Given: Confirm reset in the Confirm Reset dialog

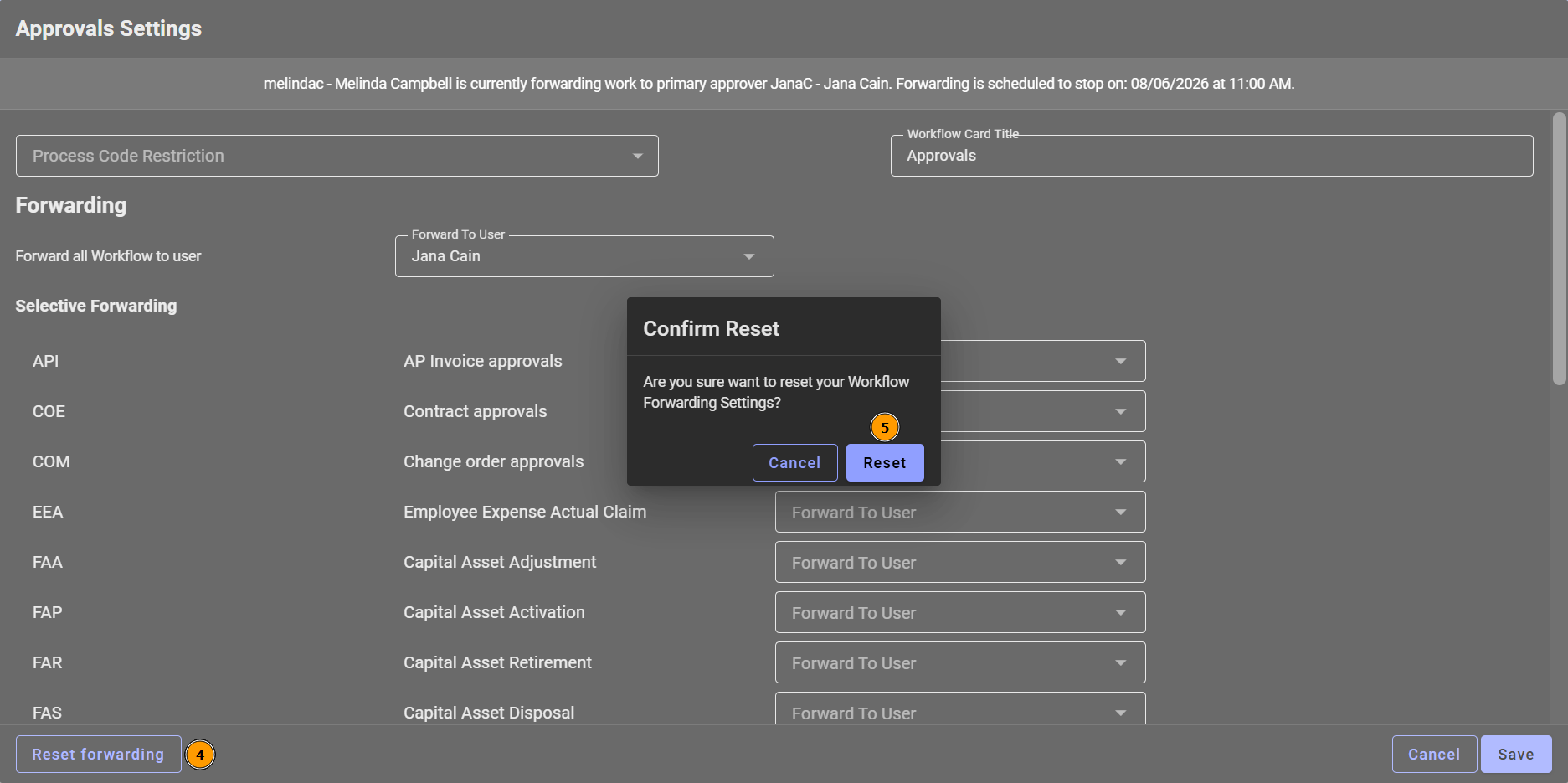Looking at the screenshot, I should [885, 462].
